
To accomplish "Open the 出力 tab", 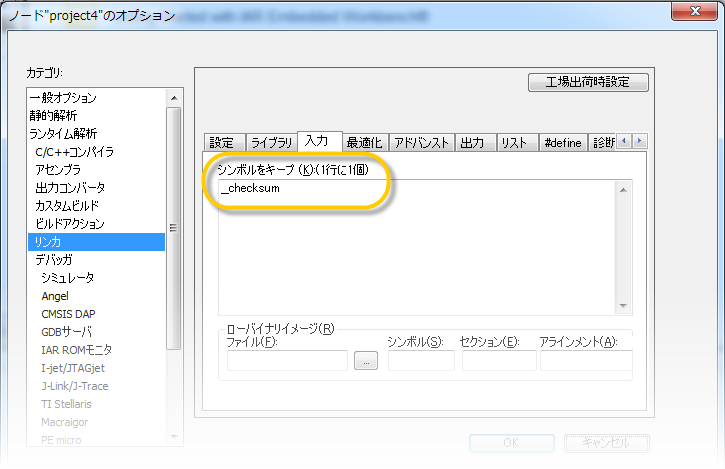I will 475,143.
